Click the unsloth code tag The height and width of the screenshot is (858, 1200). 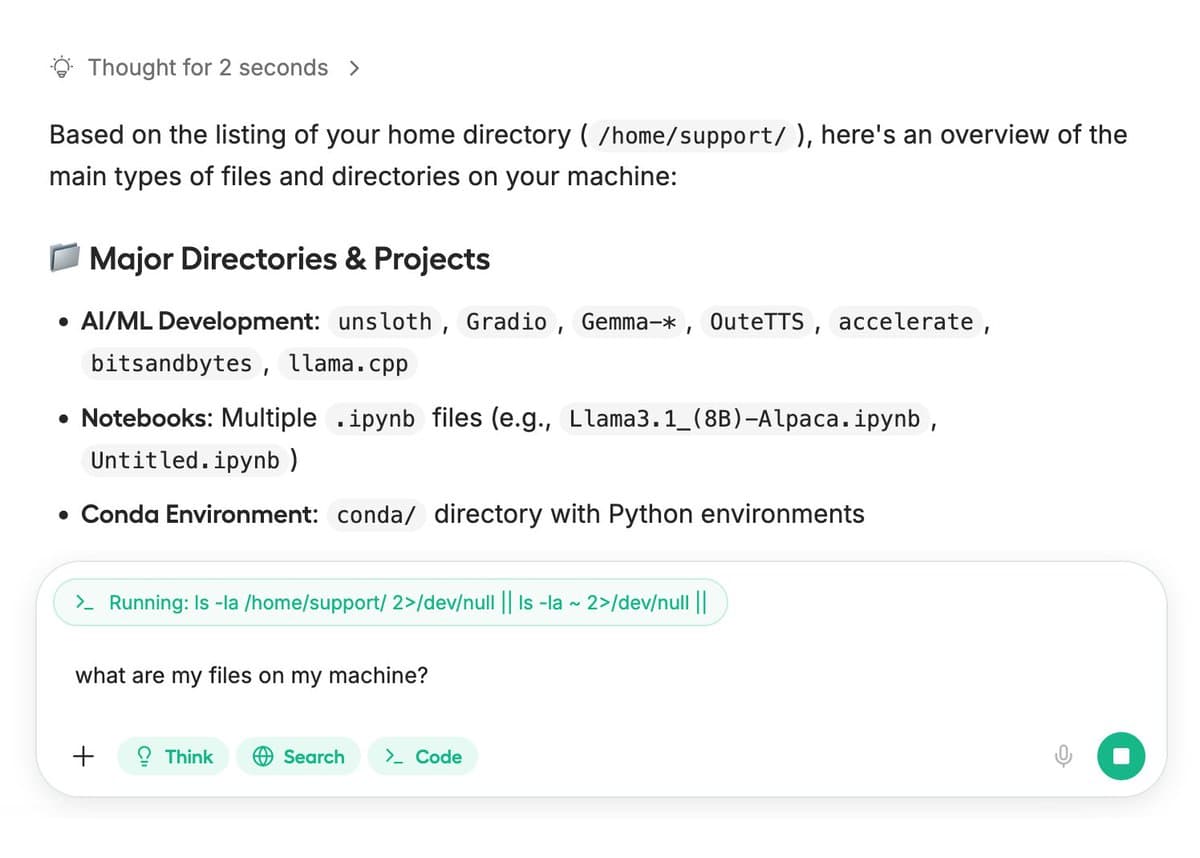385,322
